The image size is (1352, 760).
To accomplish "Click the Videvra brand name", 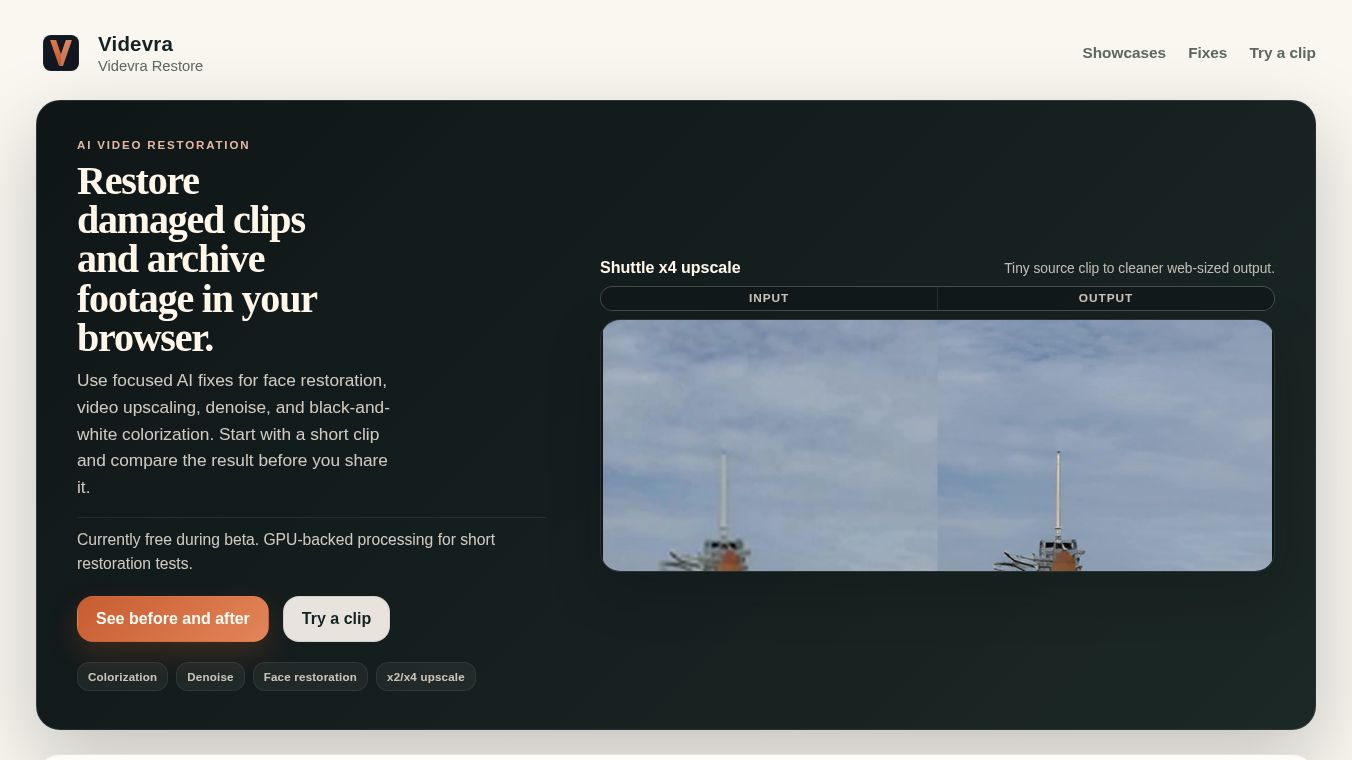I will click(x=135, y=44).
